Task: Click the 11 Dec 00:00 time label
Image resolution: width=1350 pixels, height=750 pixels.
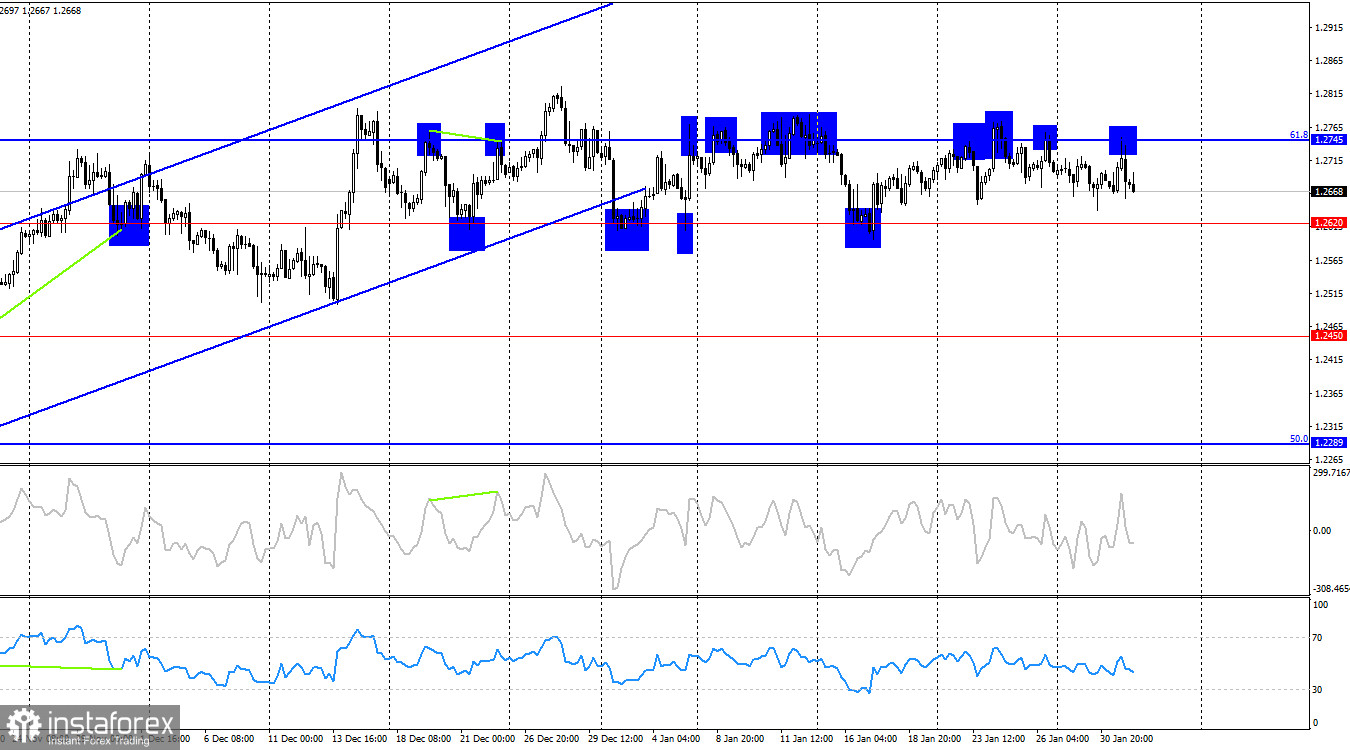Action: (x=295, y=739)
